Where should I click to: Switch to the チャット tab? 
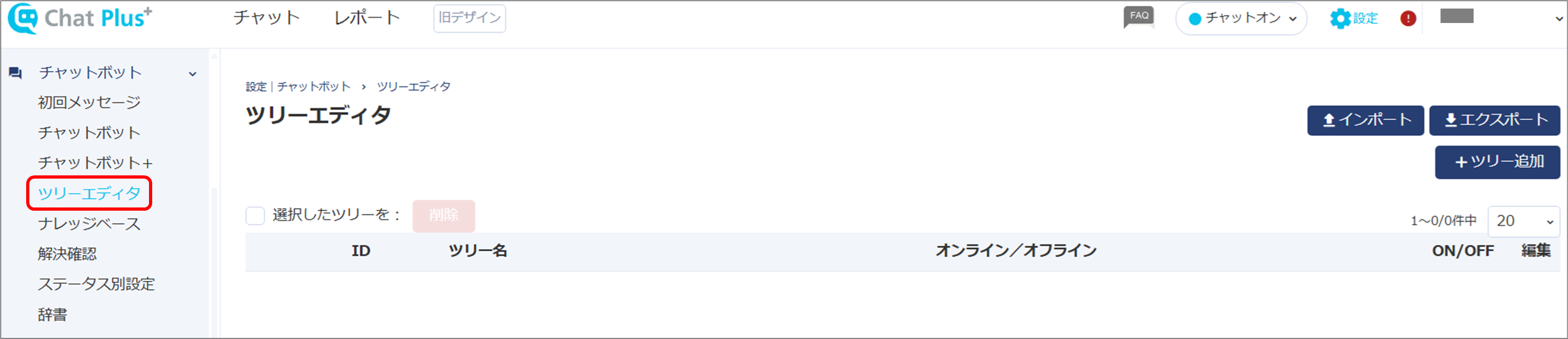coord(266,17)
